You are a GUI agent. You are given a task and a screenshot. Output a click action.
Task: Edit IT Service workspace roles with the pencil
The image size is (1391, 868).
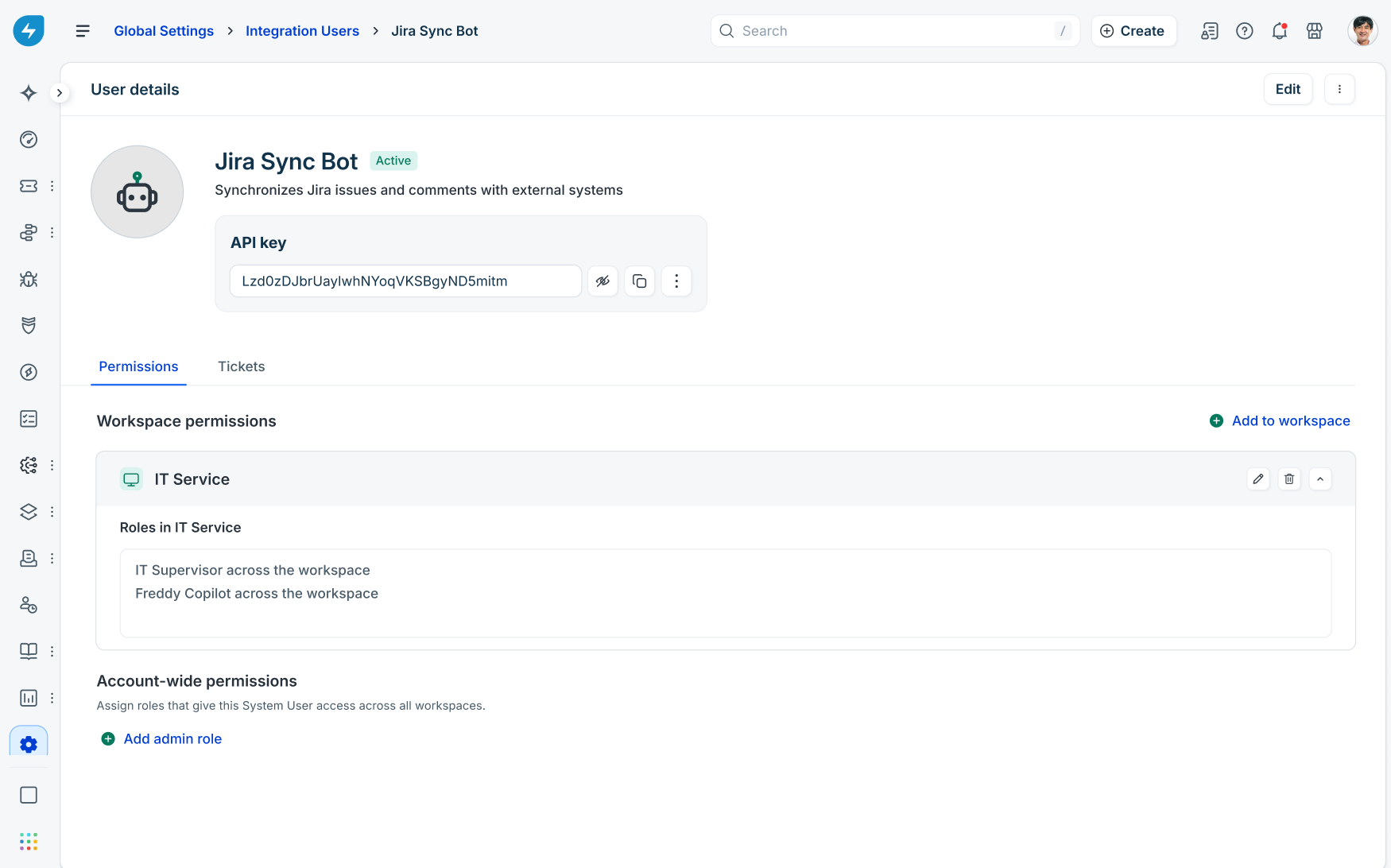coord(1258,479)
